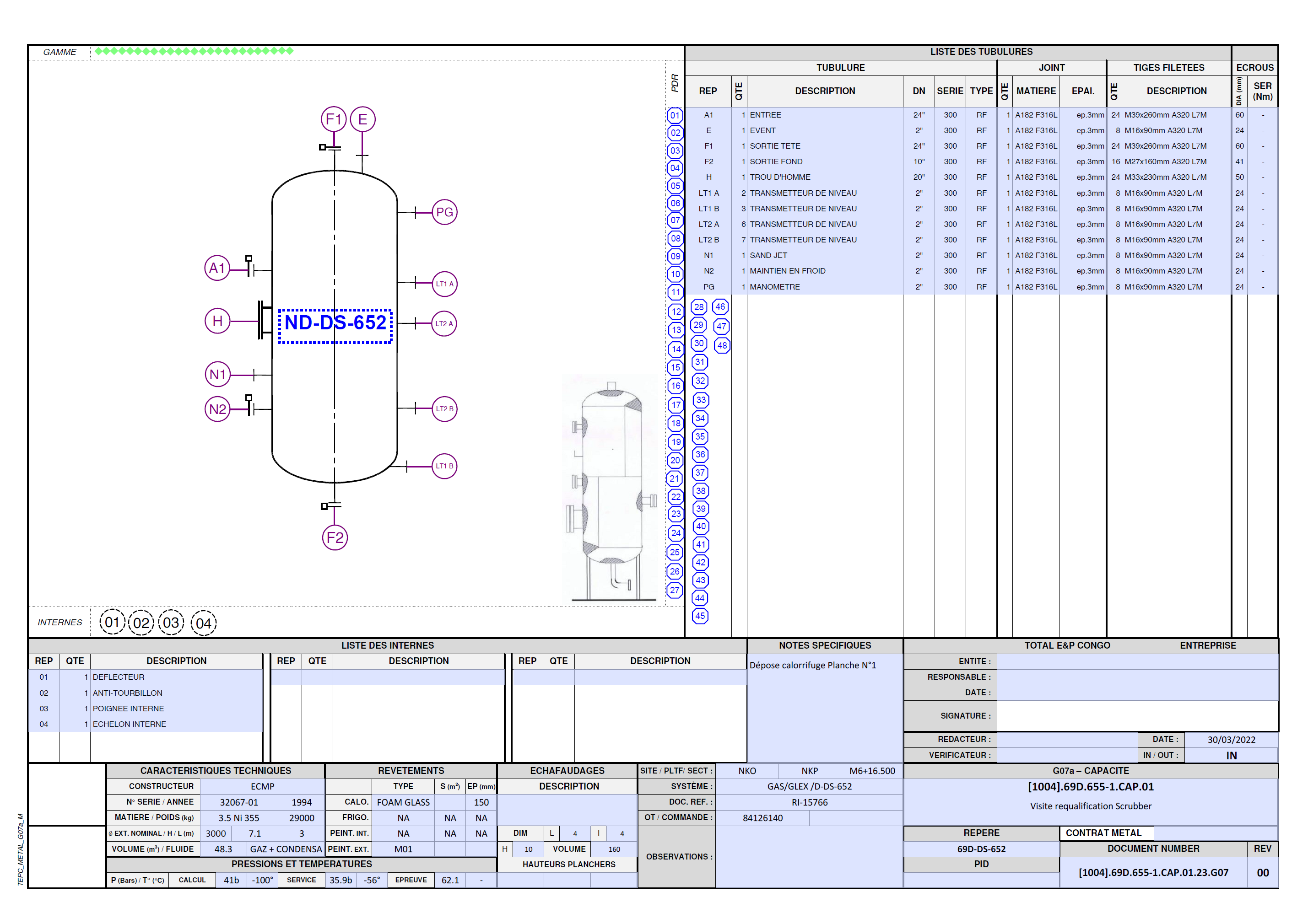Click the F1 nozzle bubble on vessel top
The image size is (1308, 924).
point(333,119)
